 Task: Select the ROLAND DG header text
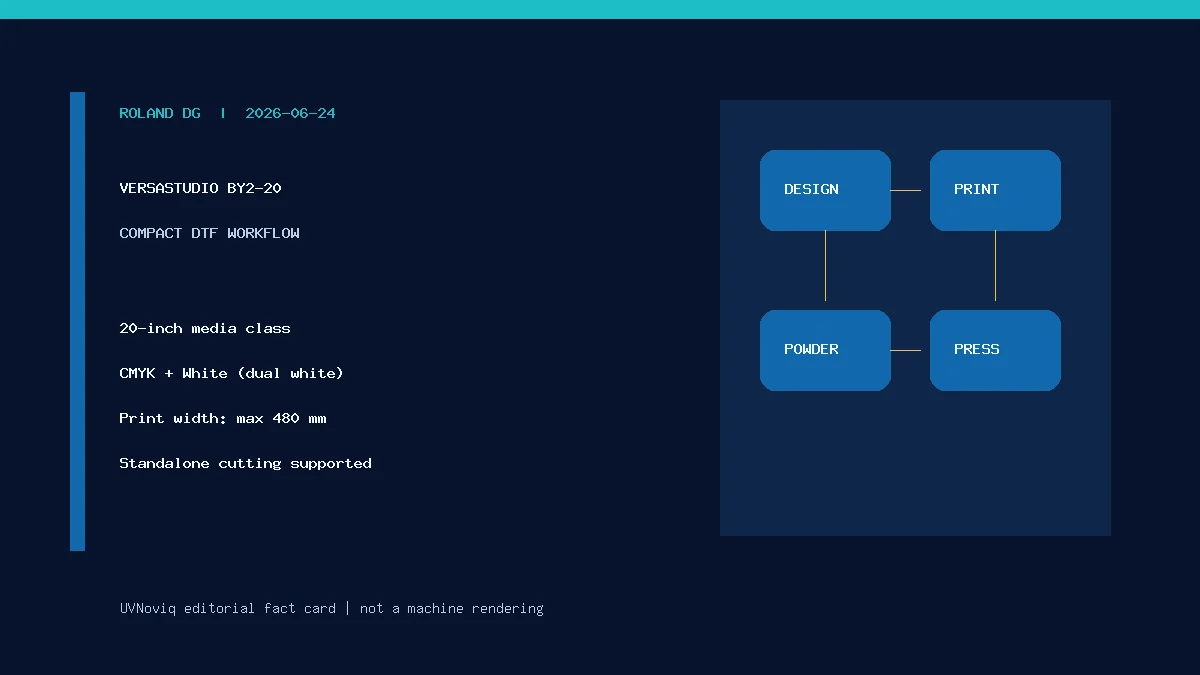(160, 113)
